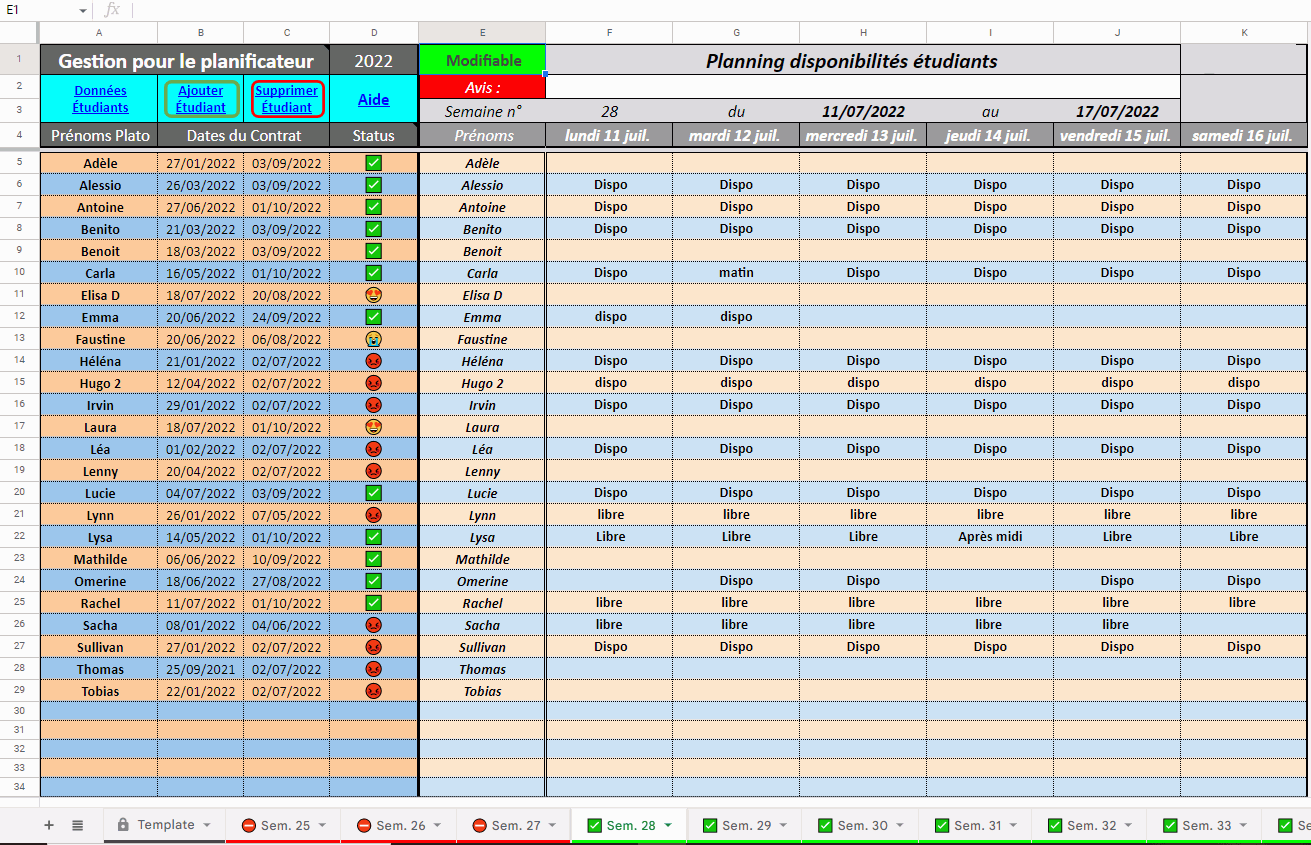This screenshot has width=1311, height=845.
Task: Select Carla's "matin" cell
Action: [x=736, y=273]
